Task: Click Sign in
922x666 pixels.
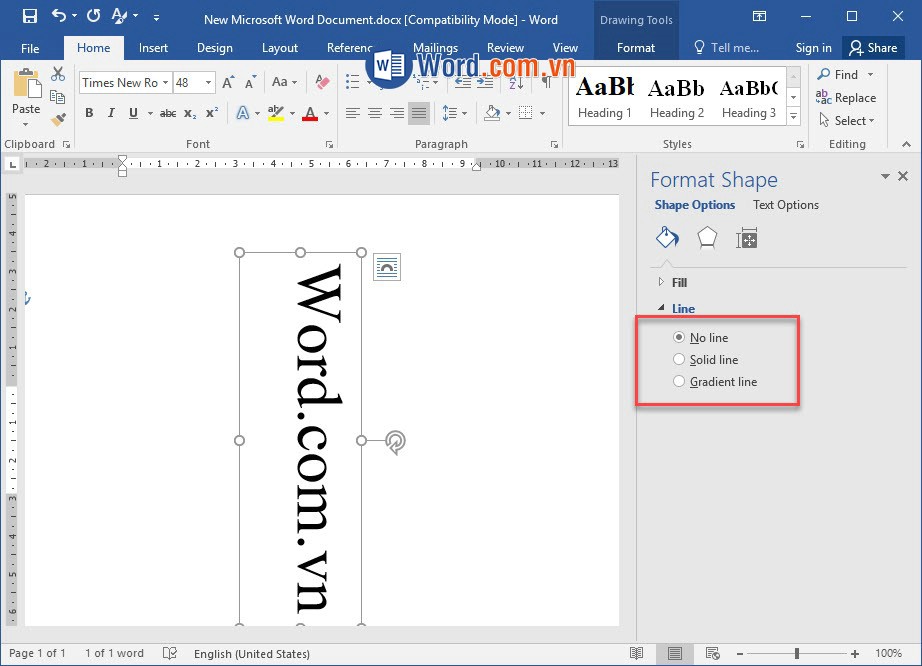Action: click(813, 48)
